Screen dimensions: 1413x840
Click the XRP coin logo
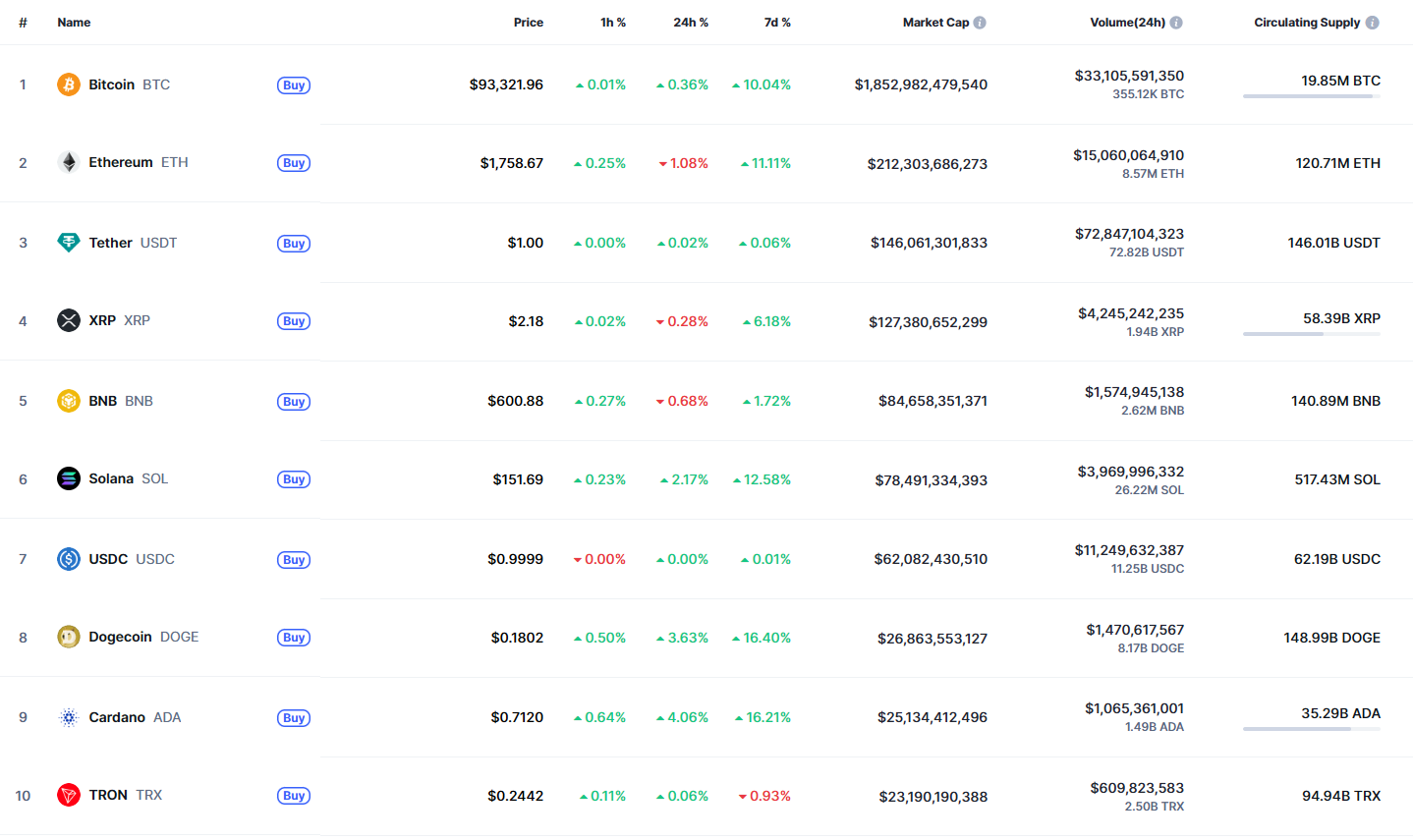[x=68, y=320]
